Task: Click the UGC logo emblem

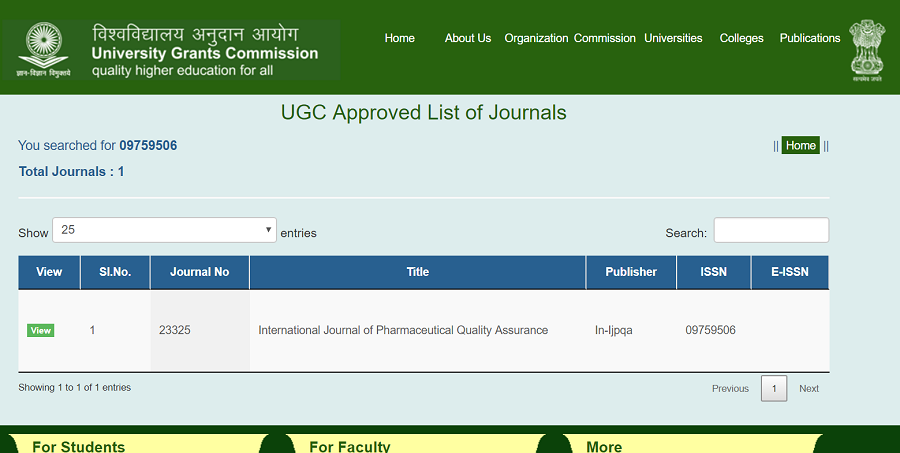Action: [43, 50]
